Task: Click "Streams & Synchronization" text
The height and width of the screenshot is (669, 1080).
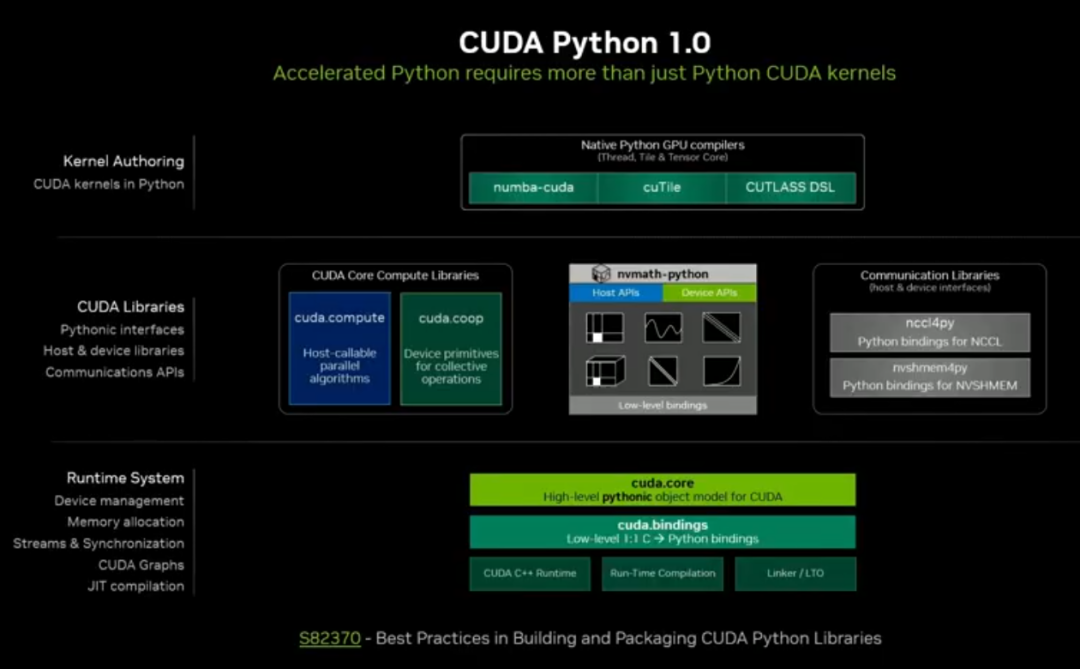Action: coord(98,544)
